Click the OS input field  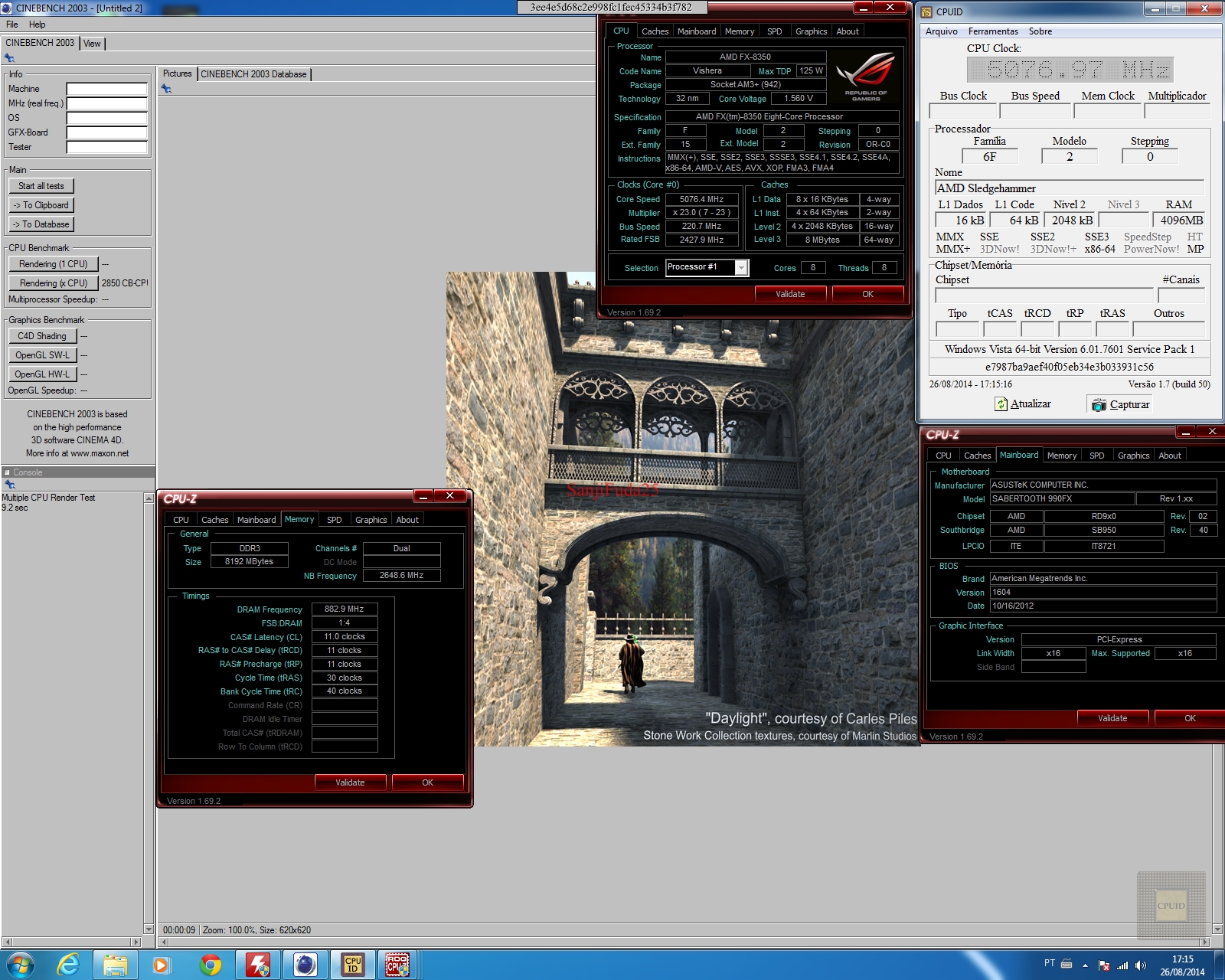107,118
